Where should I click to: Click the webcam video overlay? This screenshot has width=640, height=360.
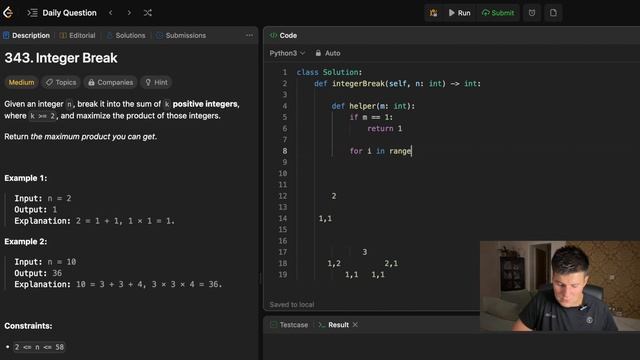point(560,286)
